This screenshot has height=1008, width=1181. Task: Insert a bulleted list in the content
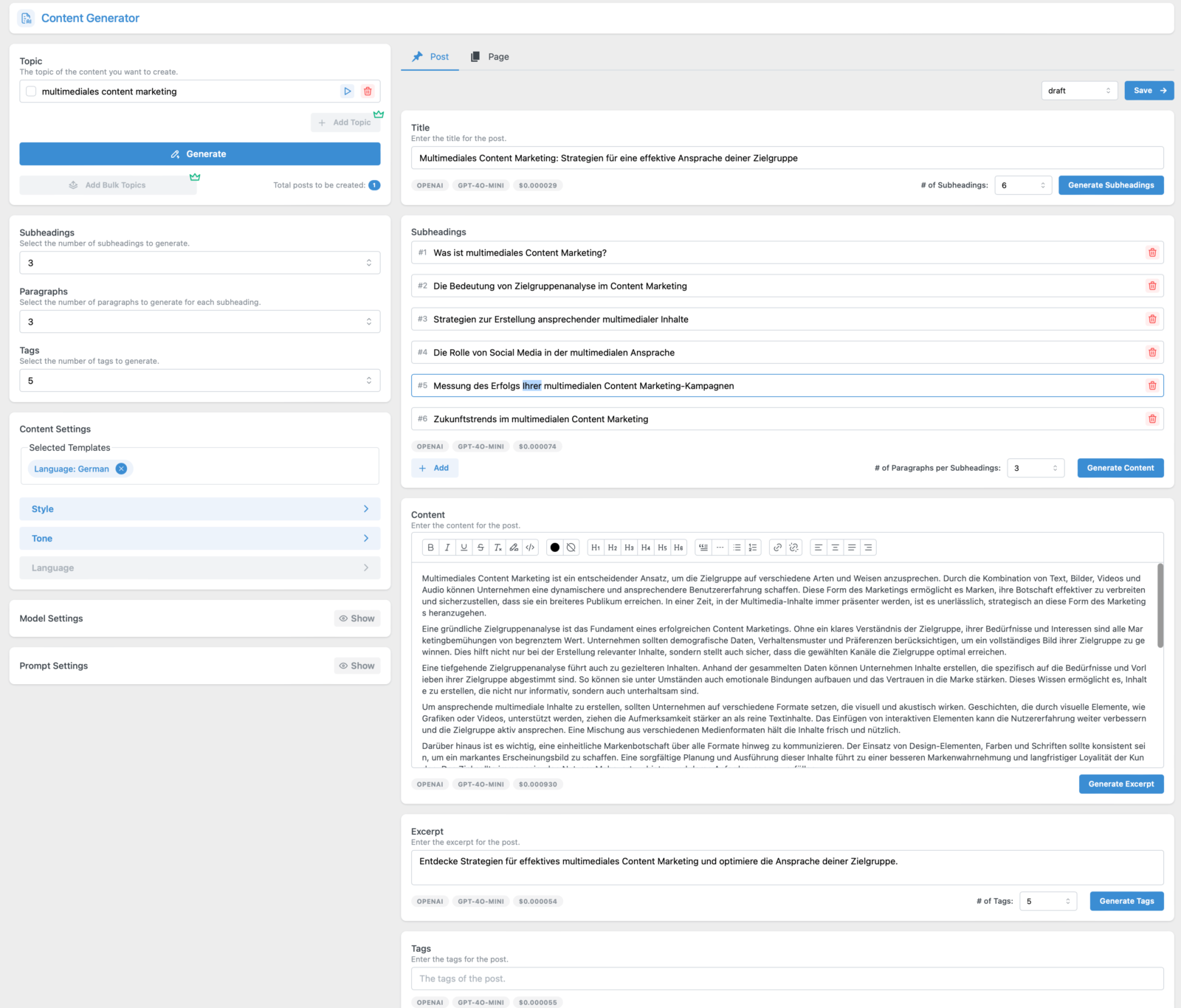pos(737,547)
